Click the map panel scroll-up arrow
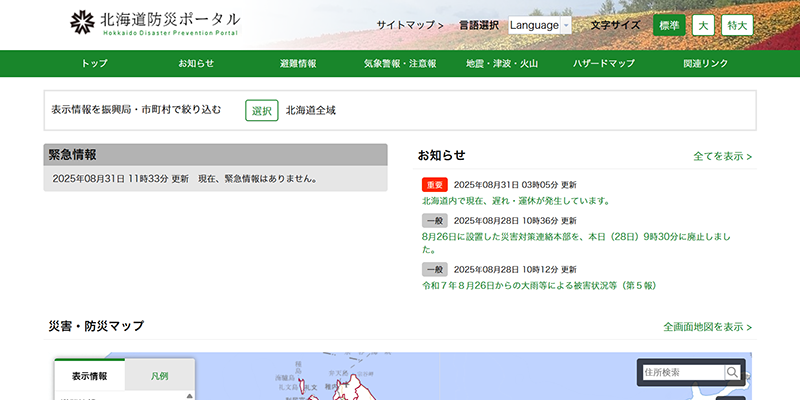 (x=189, y=396)
